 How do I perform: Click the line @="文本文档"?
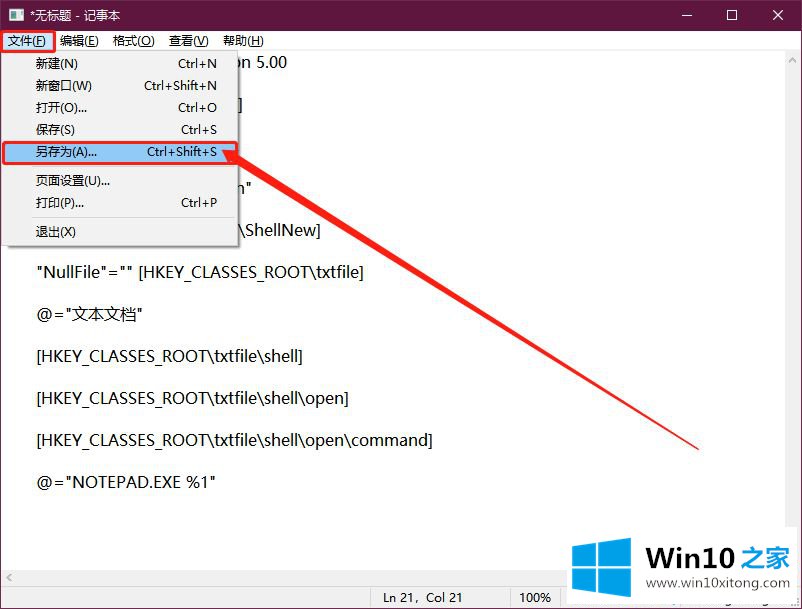pos(90,314)
